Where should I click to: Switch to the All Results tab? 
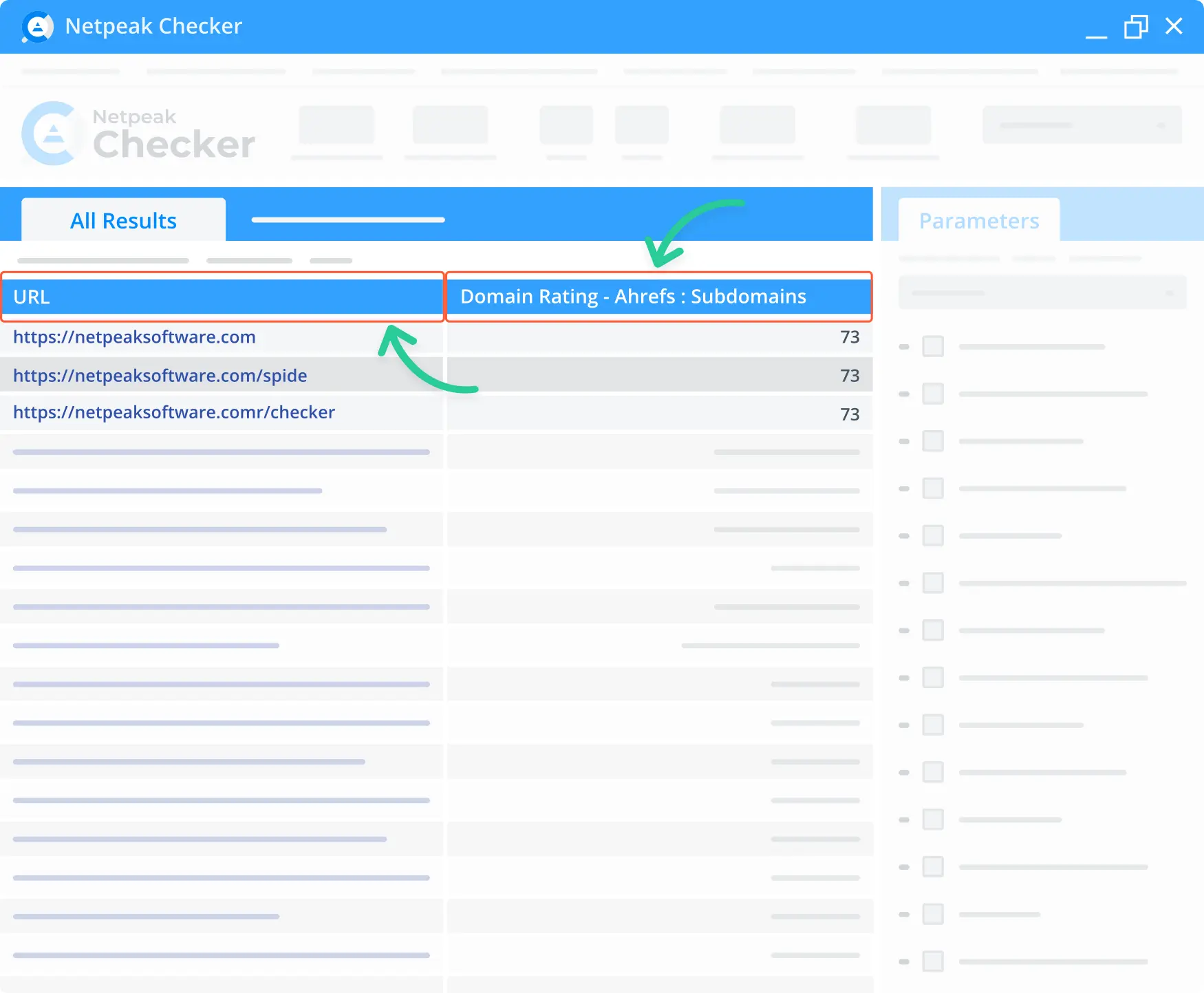[123, 220]
